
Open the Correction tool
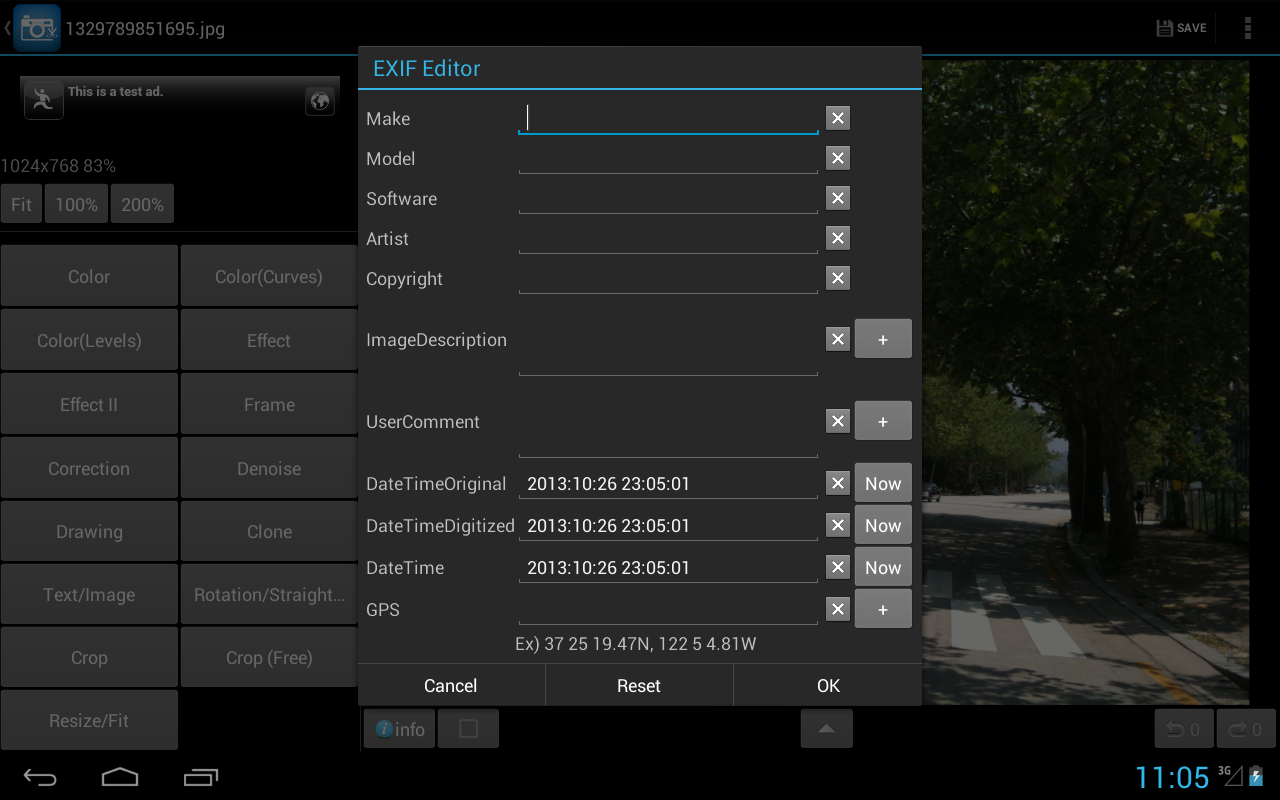[89, 468]
